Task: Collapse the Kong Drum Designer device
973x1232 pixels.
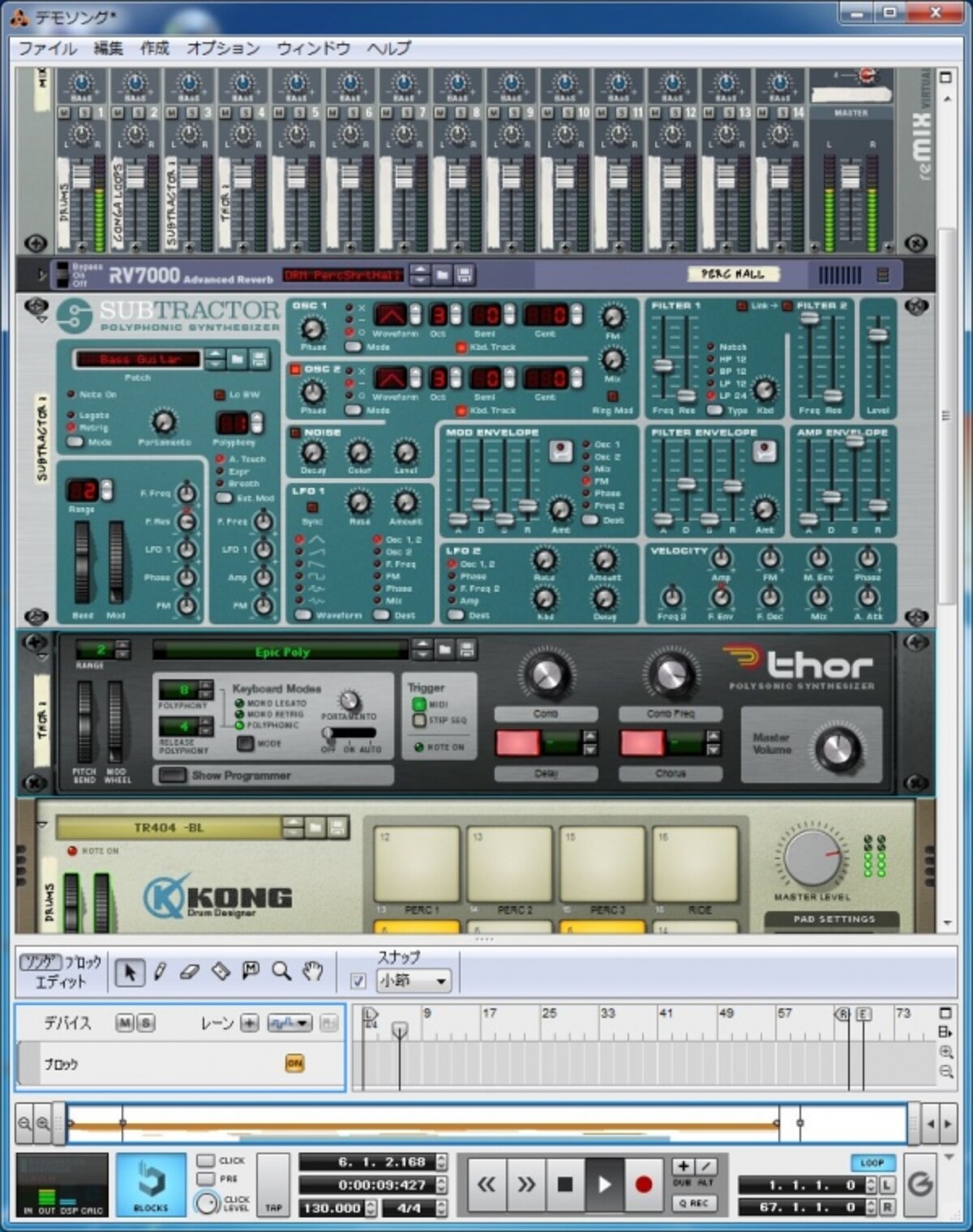Action: click(x=41, y=825)
